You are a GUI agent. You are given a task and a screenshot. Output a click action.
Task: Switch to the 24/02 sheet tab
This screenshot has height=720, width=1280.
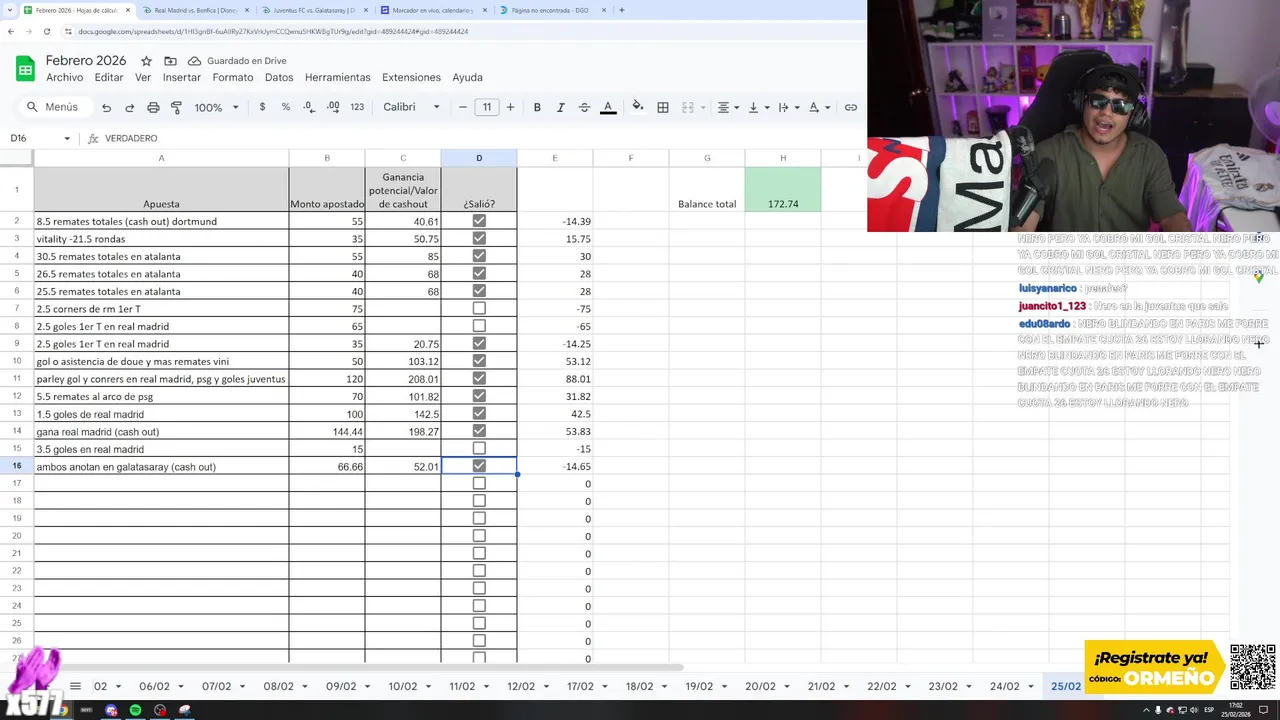[1005, 687]
